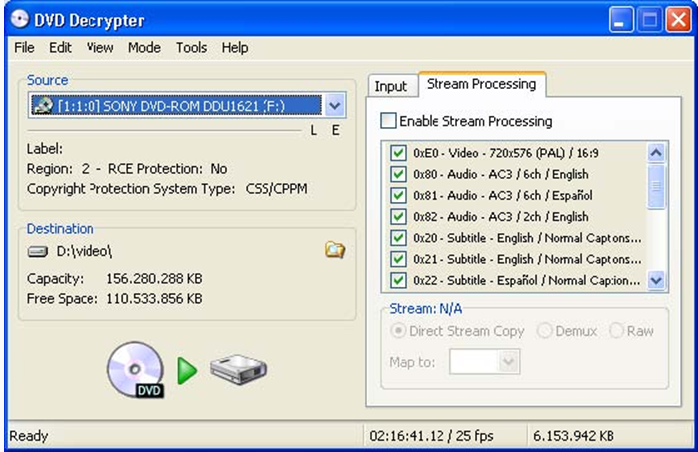
Task: Click the DVD Decrypter title bar disc icon
Action: (20, 19)
